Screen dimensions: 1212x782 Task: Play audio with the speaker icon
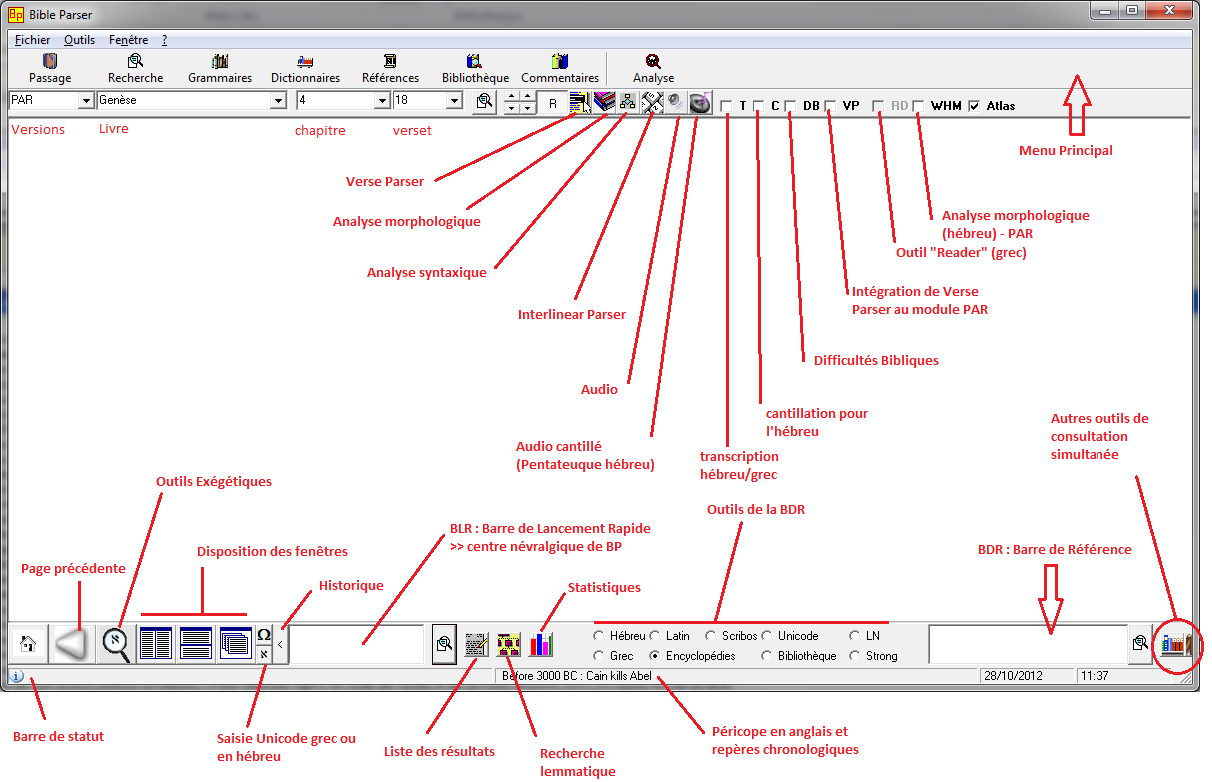675,101
